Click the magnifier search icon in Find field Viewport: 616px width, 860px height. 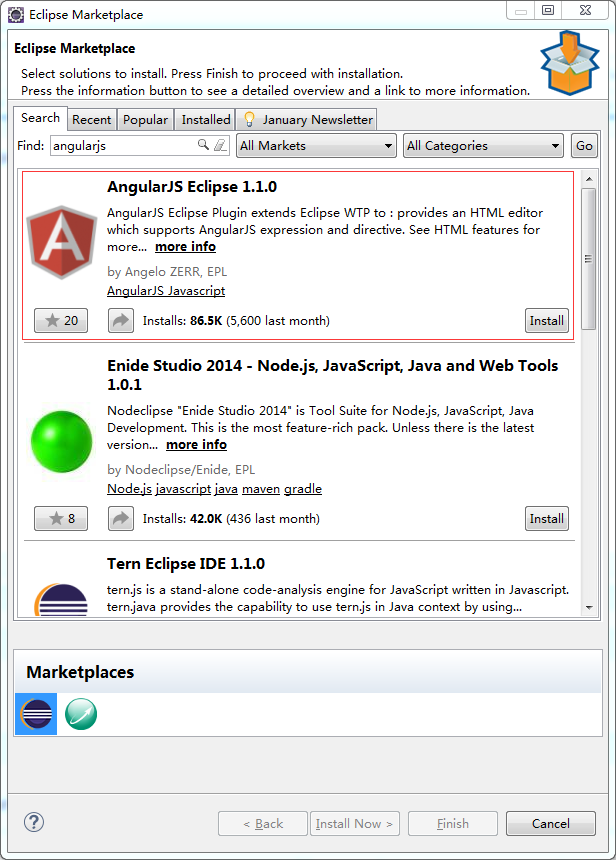203,145
